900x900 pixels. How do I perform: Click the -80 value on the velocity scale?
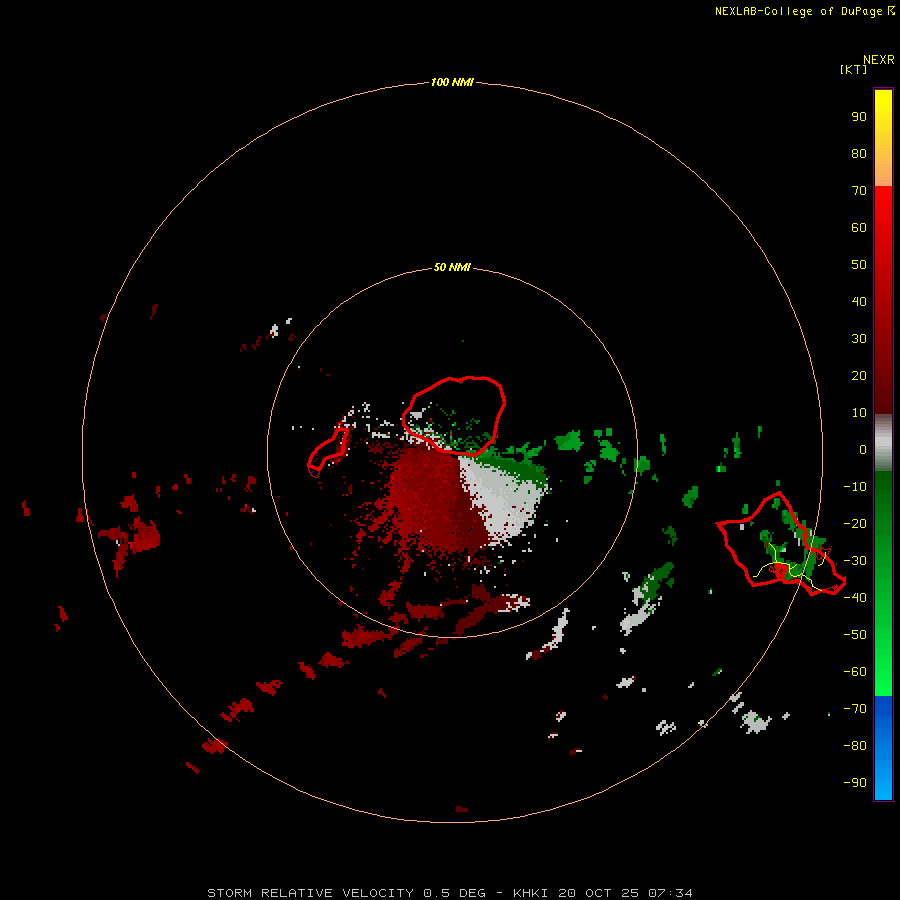coord(855,746)
